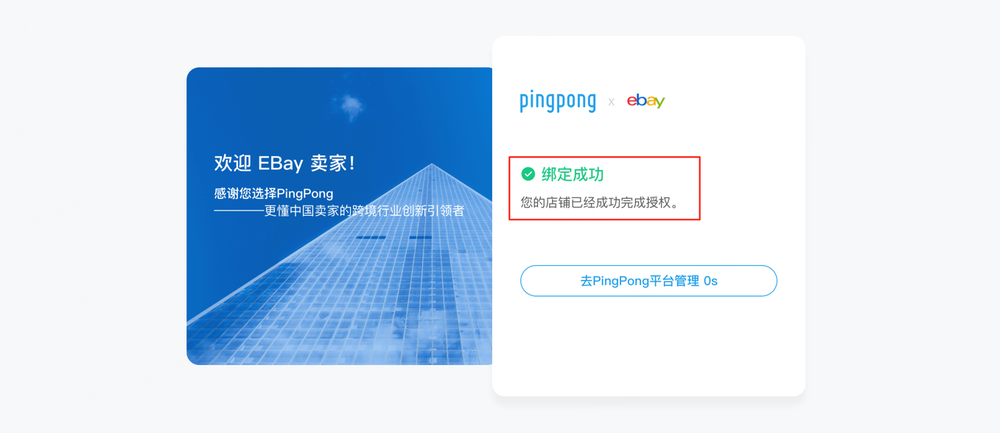
Task: Click 去PingPong平台管理 button
Action: [x=649, y=281]
